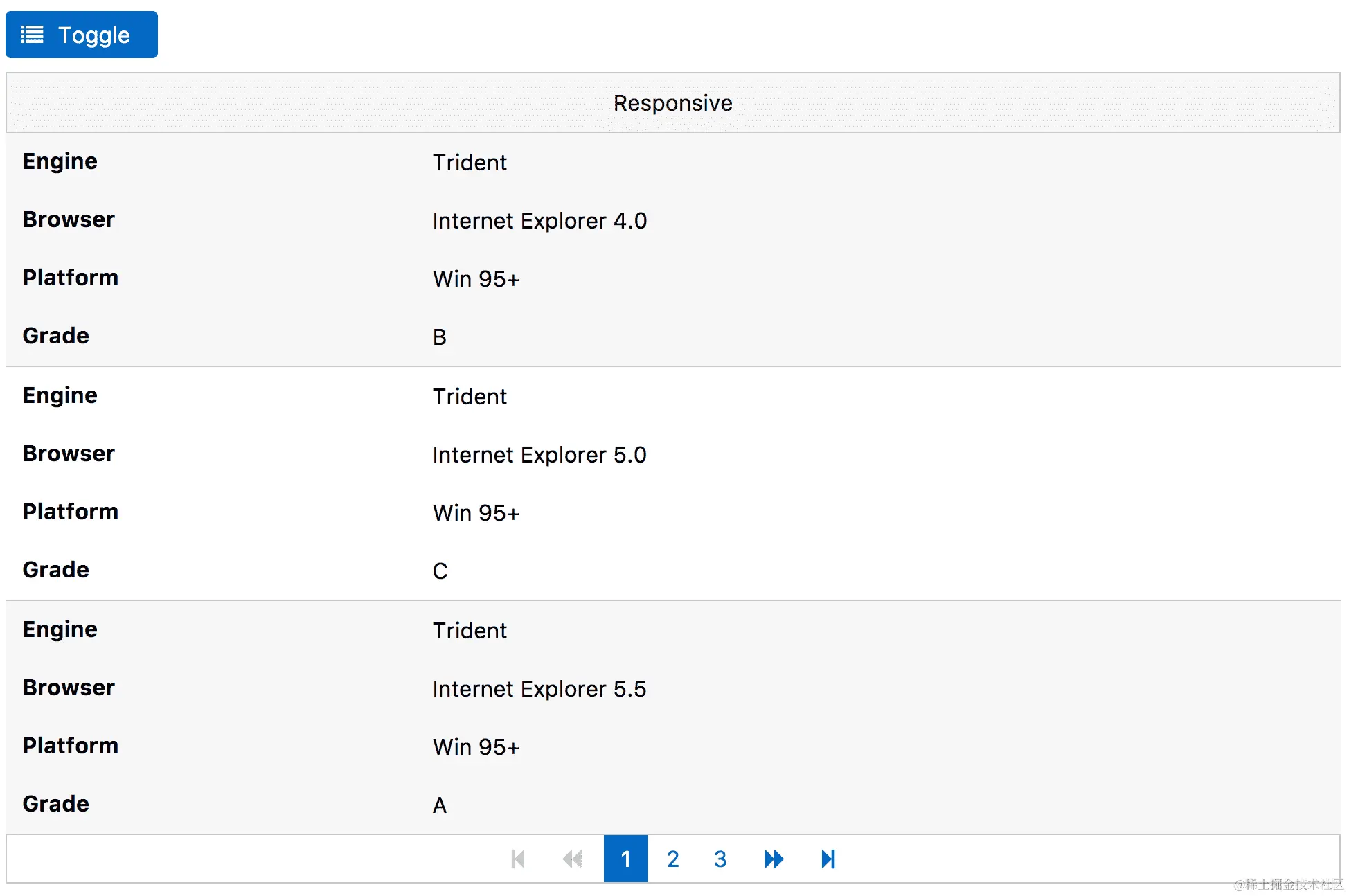
Task: Open page 2 in the paginator
Action: click(672, 859)
